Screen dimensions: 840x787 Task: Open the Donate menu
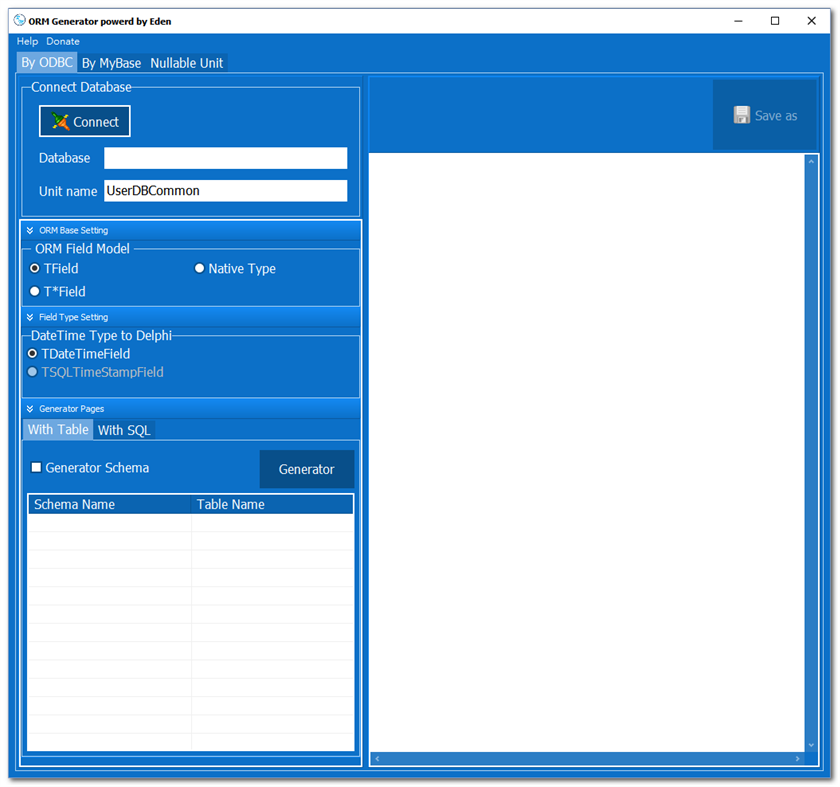[x=63, y=41]
